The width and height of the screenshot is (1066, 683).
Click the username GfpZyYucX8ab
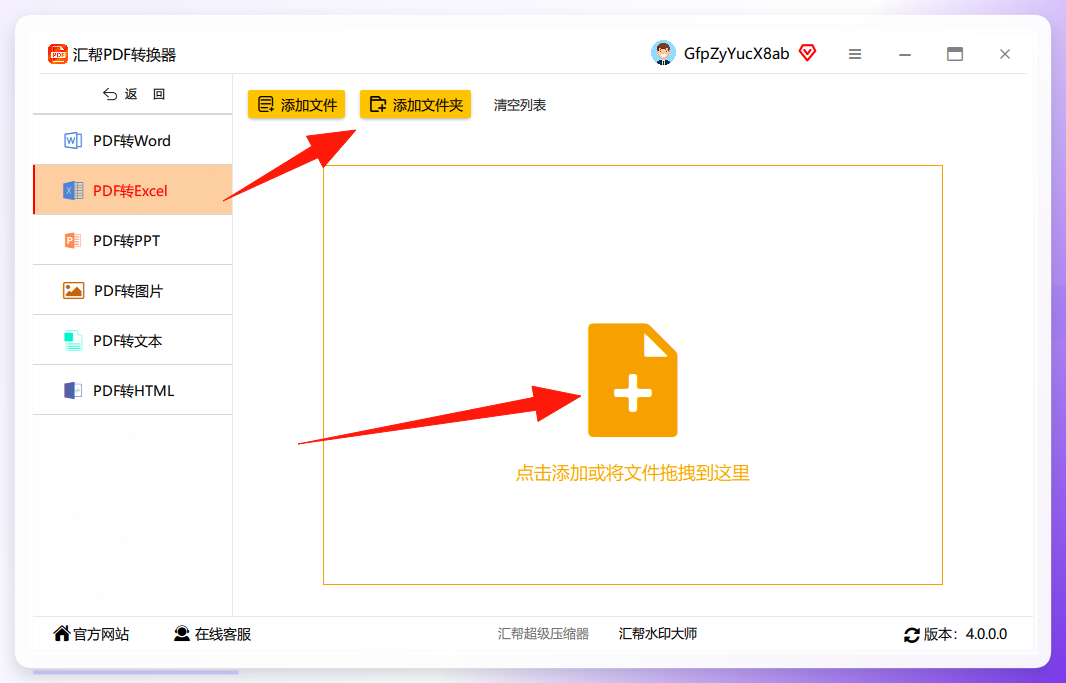click(736, 54)
